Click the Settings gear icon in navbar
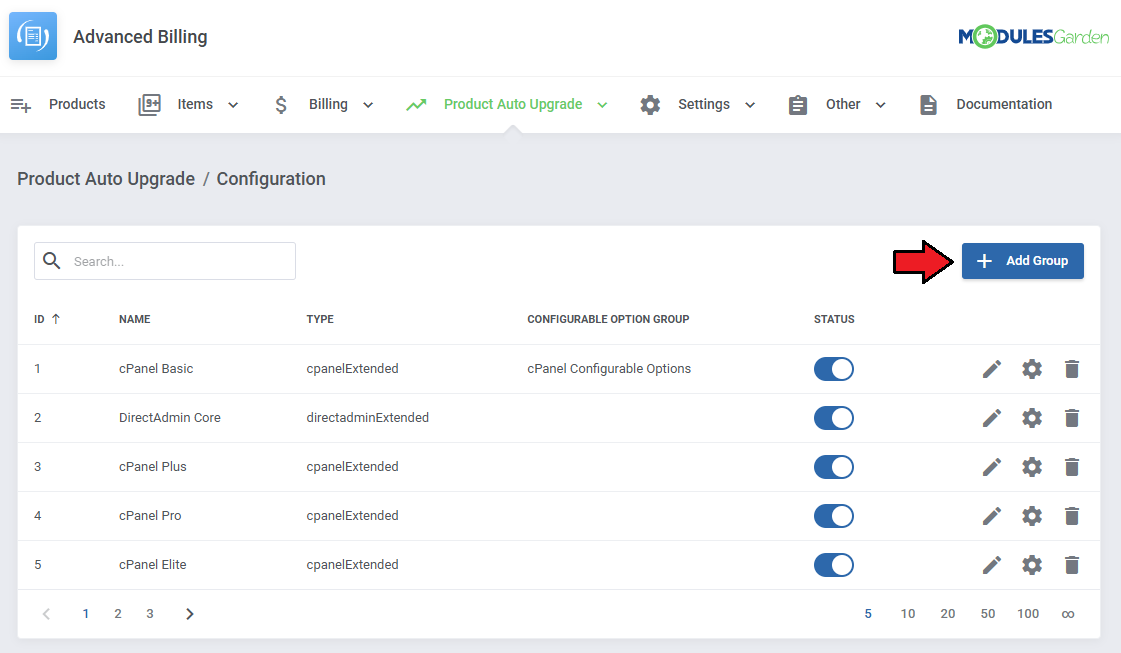The height and width of the screenshot is (653, 1121). click(650, 105)
